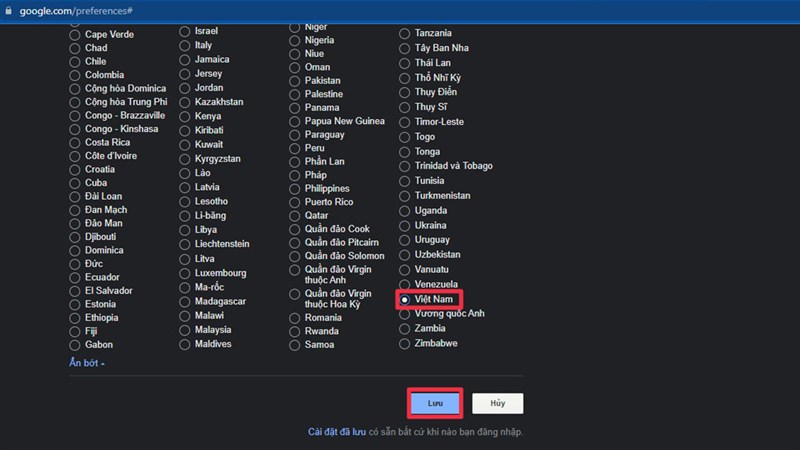Image resolution: width=800 pixels, height=450 pixels.
Task: Choose Nigeria as region
Action: click(x=294, y=41)
